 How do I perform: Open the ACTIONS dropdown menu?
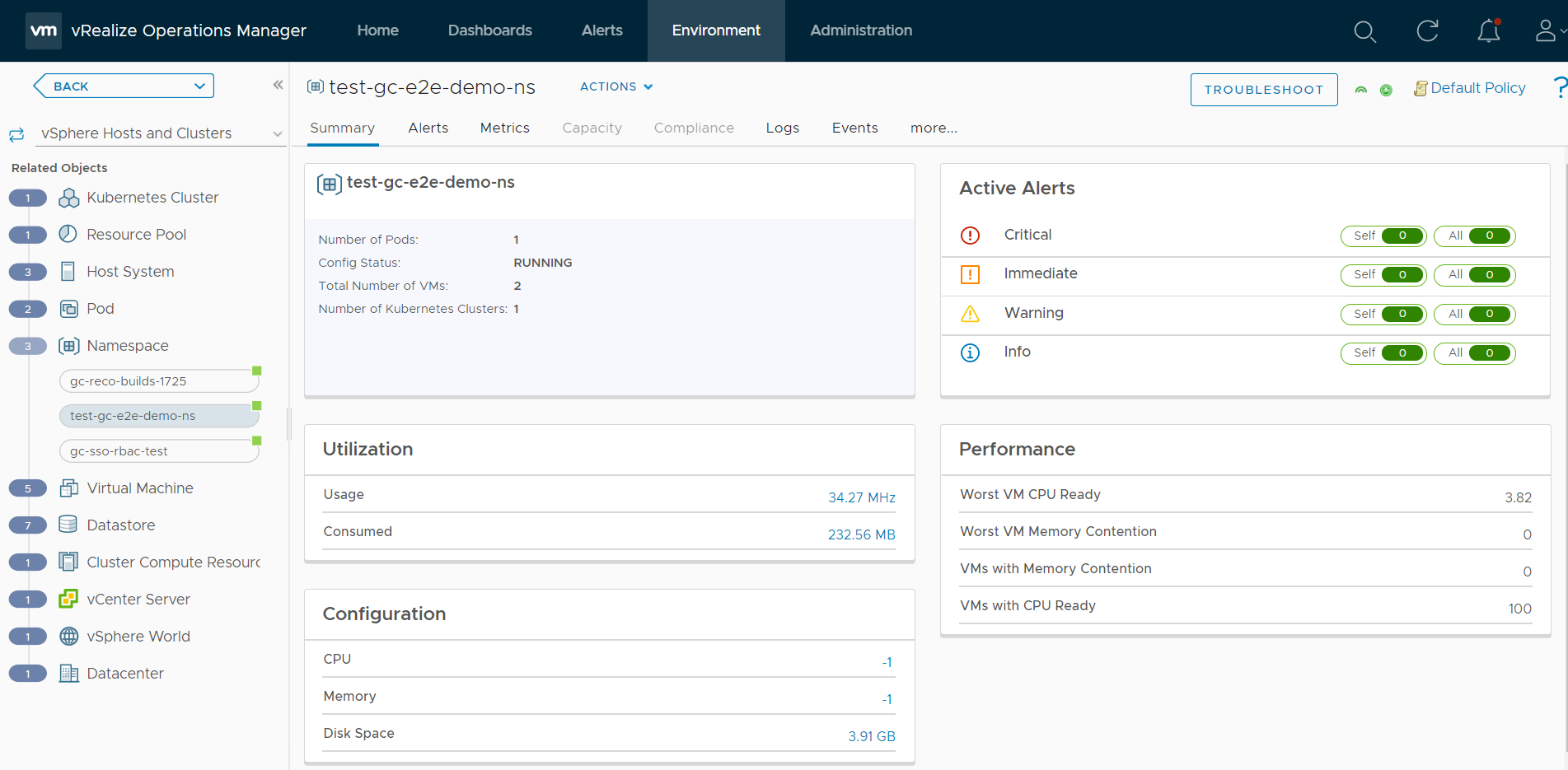click(x=615, y=86)
